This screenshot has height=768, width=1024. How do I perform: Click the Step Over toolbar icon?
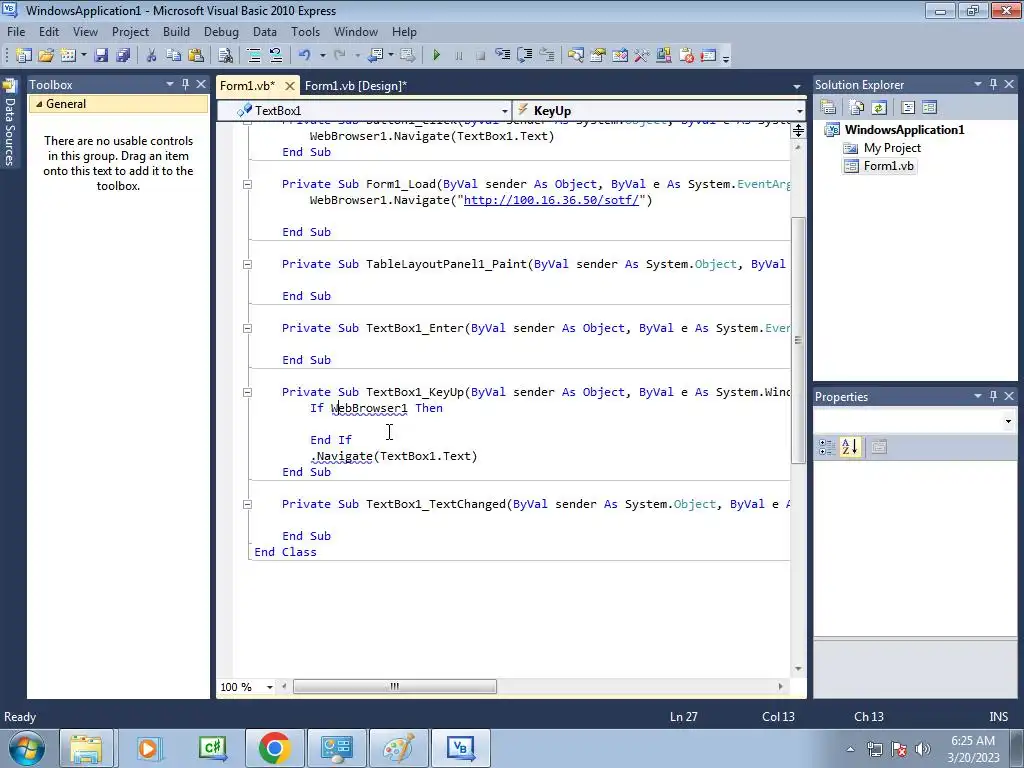point(524,56)
